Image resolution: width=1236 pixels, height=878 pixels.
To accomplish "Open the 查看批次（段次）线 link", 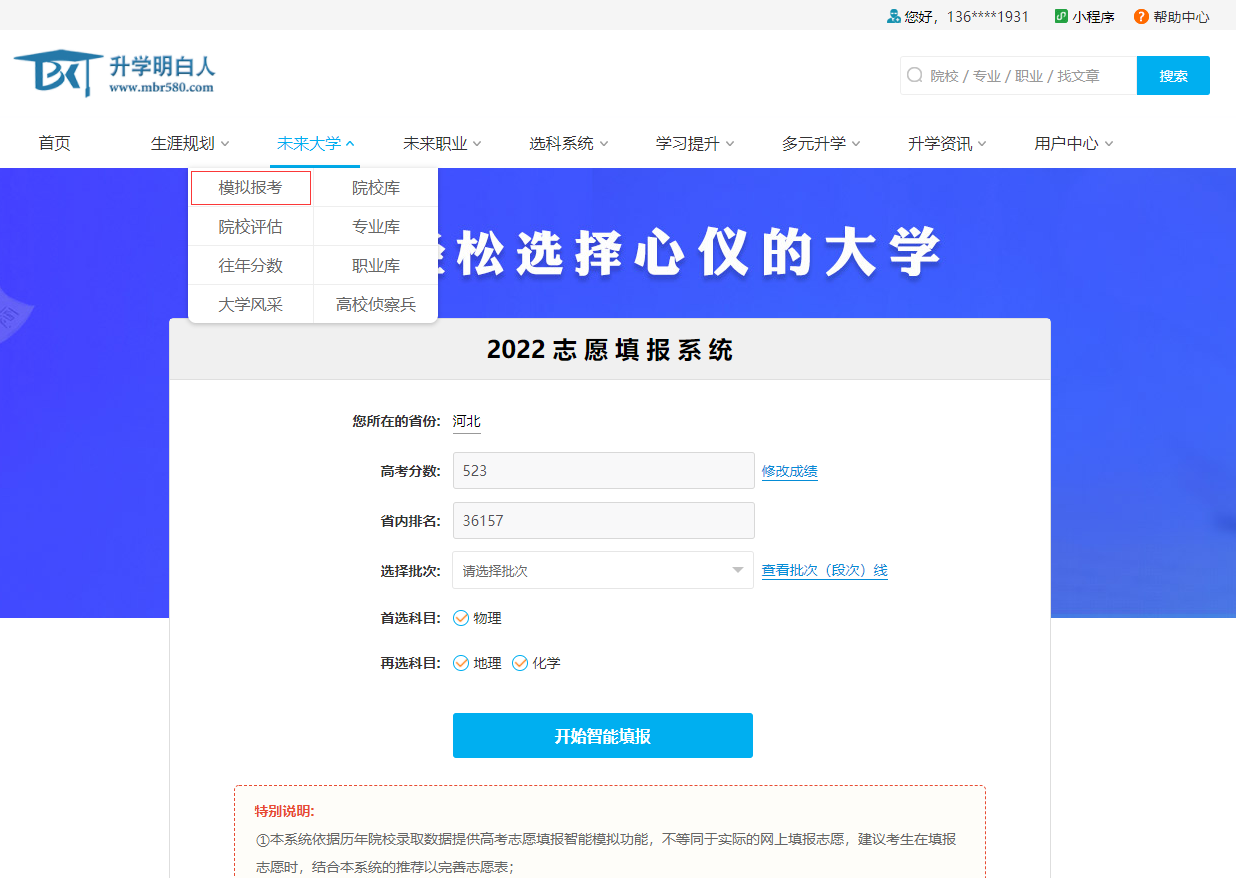I will click(x=825, y=570).
